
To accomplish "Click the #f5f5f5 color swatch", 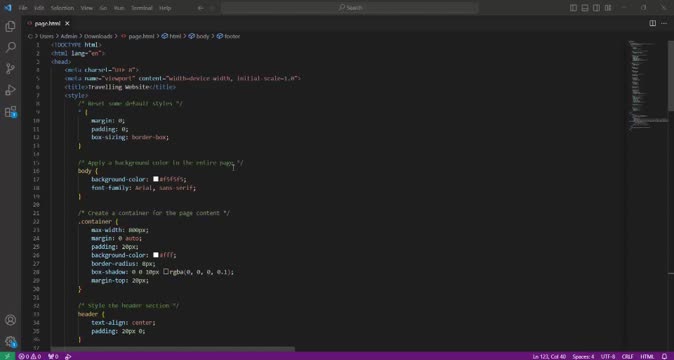I will (x=156, y=179).
